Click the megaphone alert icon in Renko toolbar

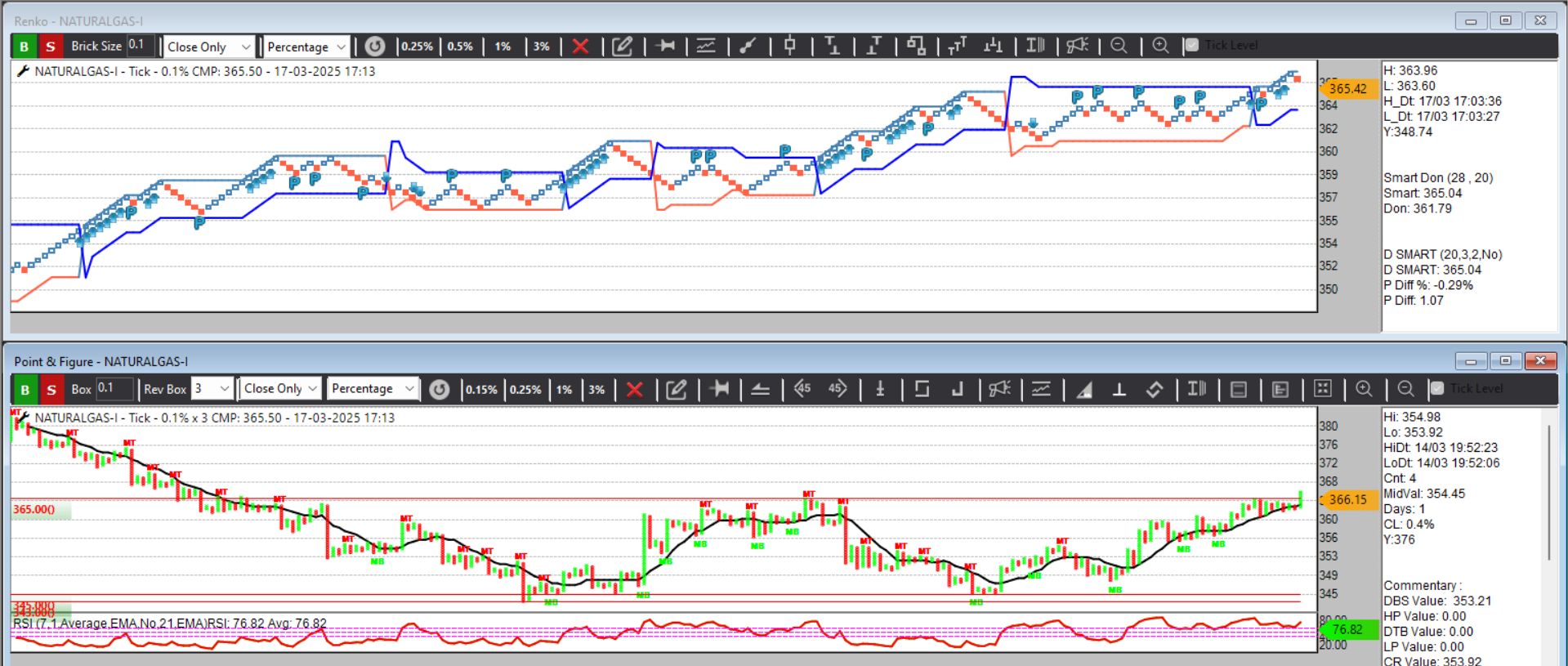coord(1078,46)
